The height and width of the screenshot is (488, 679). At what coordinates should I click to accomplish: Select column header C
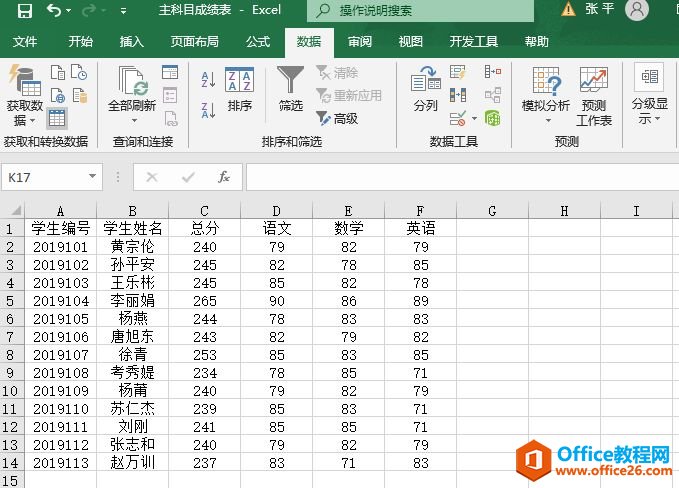pos(204,211)
